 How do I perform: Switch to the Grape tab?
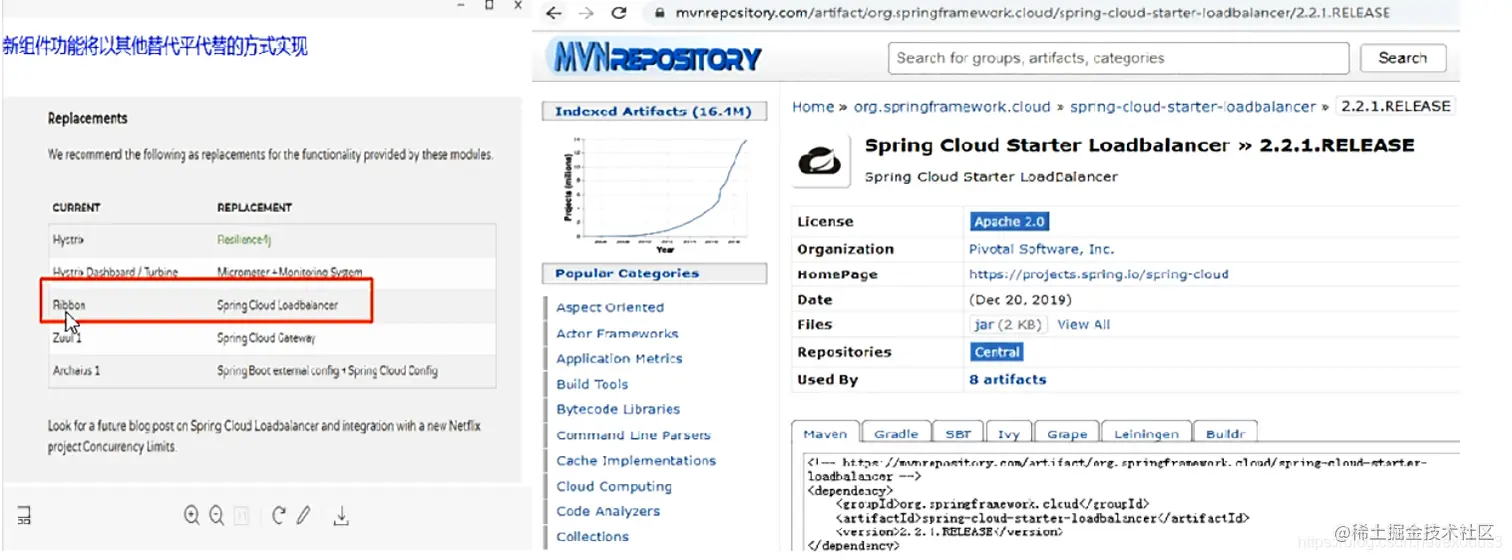point(1067,434)
